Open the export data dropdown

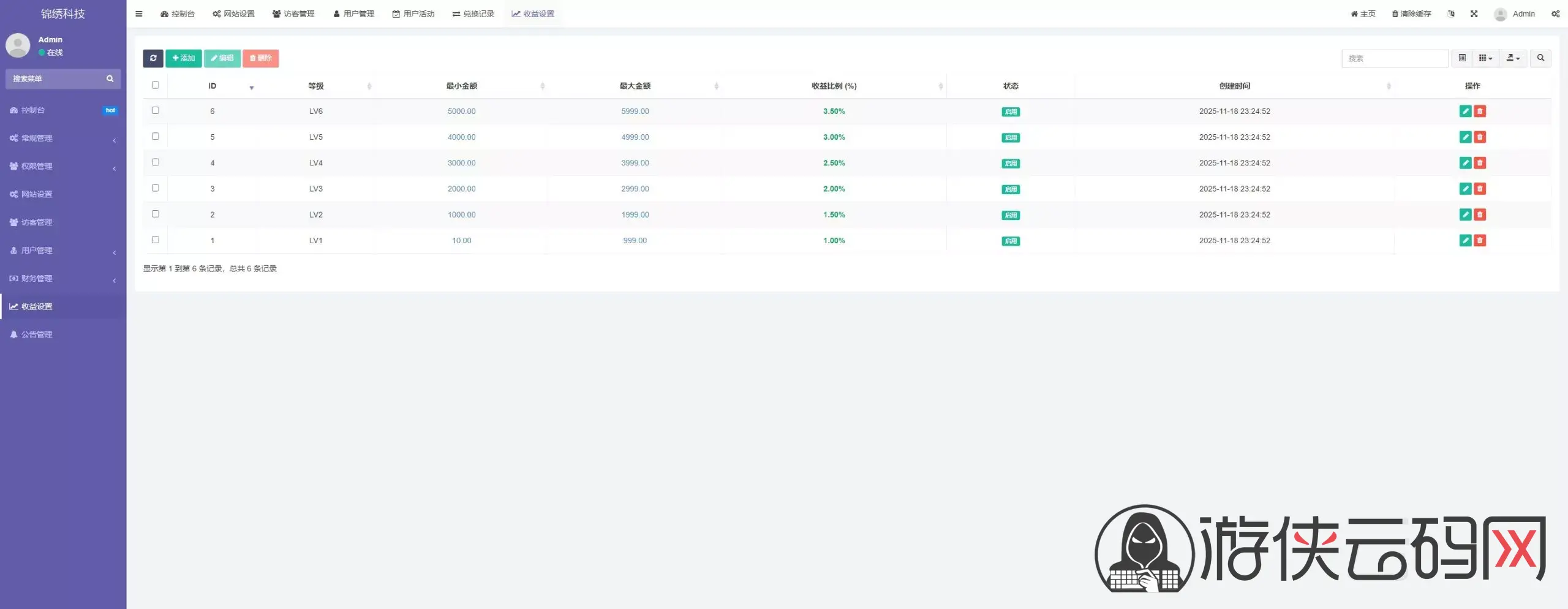click(1513, 58)
